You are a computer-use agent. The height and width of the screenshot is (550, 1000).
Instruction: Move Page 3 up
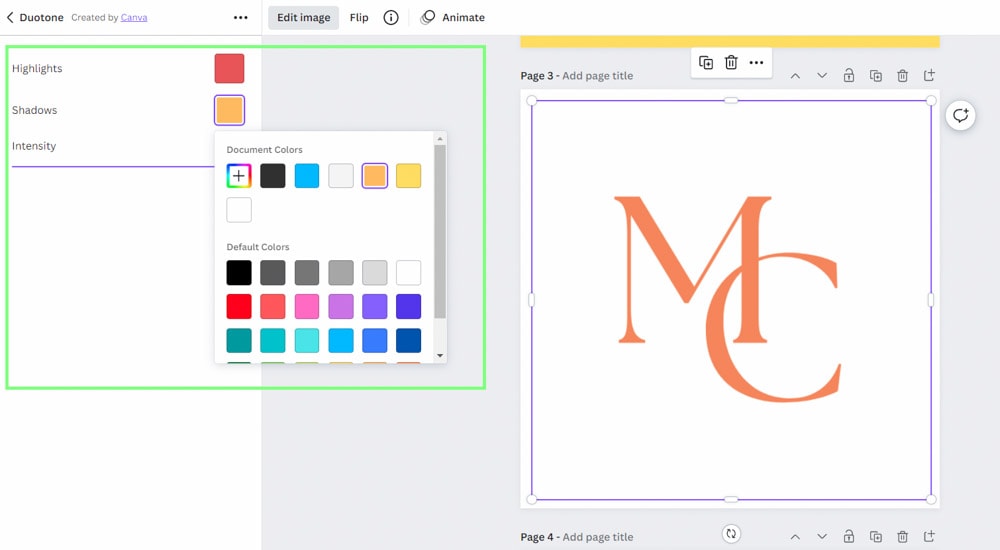click(x=795, y=76)
